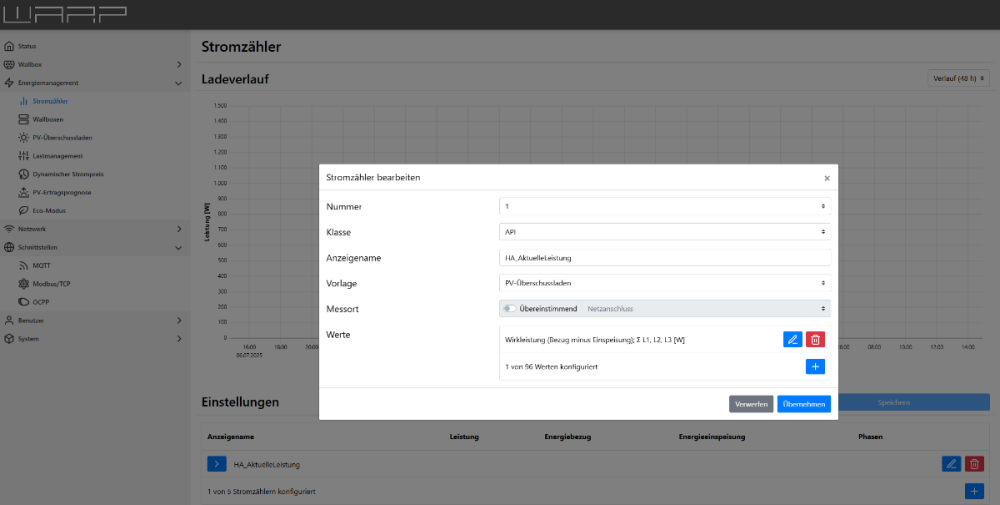Screen dimensions: 1000x505
Task: Expand the HA_AktuelleLeistung meter row arrow
Action: [217, 464]
